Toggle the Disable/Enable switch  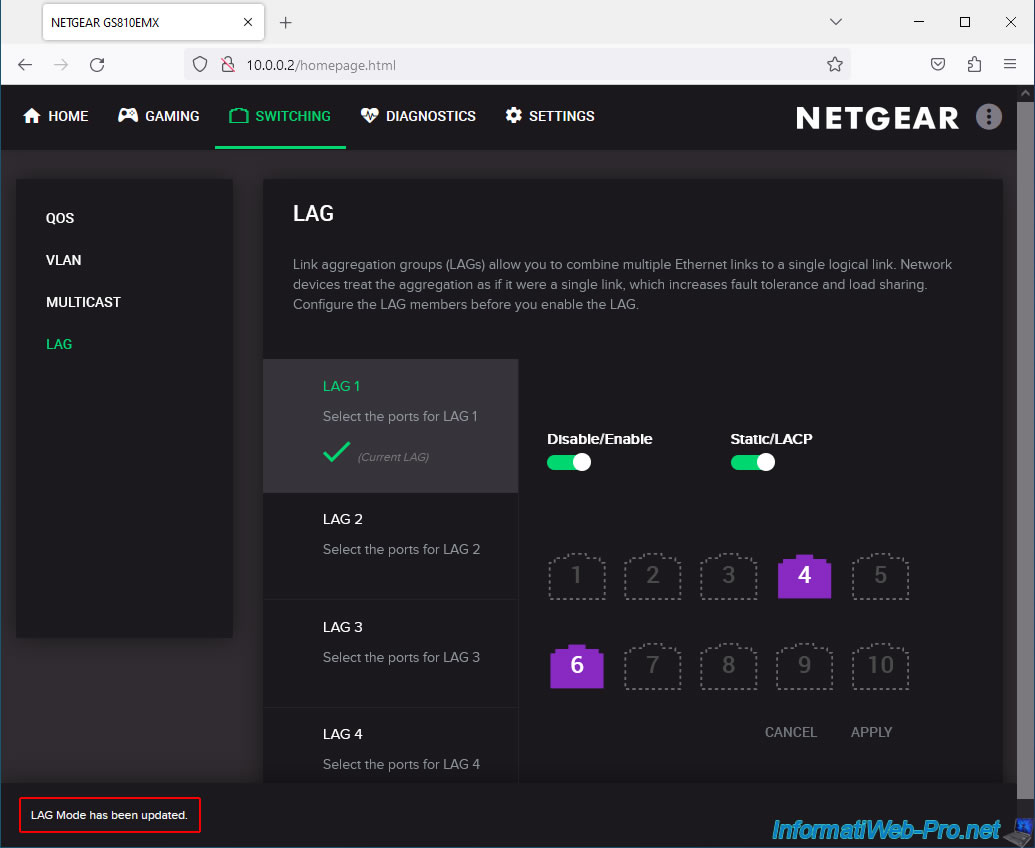[x=568, y=462]
